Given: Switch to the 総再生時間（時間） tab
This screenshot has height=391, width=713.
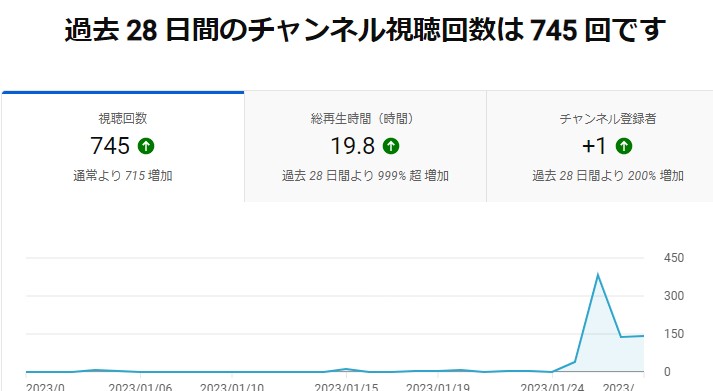Looking at the screenshot, I should click(x=365, y=146).
